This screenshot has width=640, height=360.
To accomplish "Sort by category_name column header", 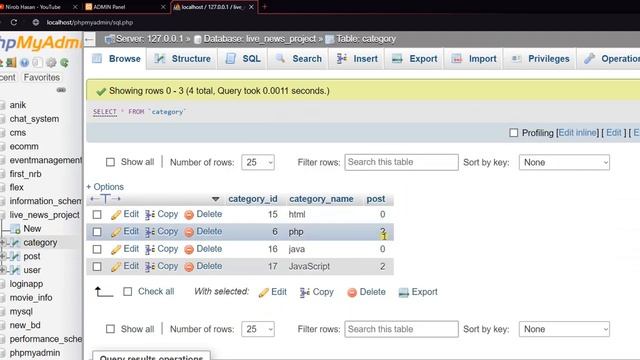I will [x=321, y=199].
